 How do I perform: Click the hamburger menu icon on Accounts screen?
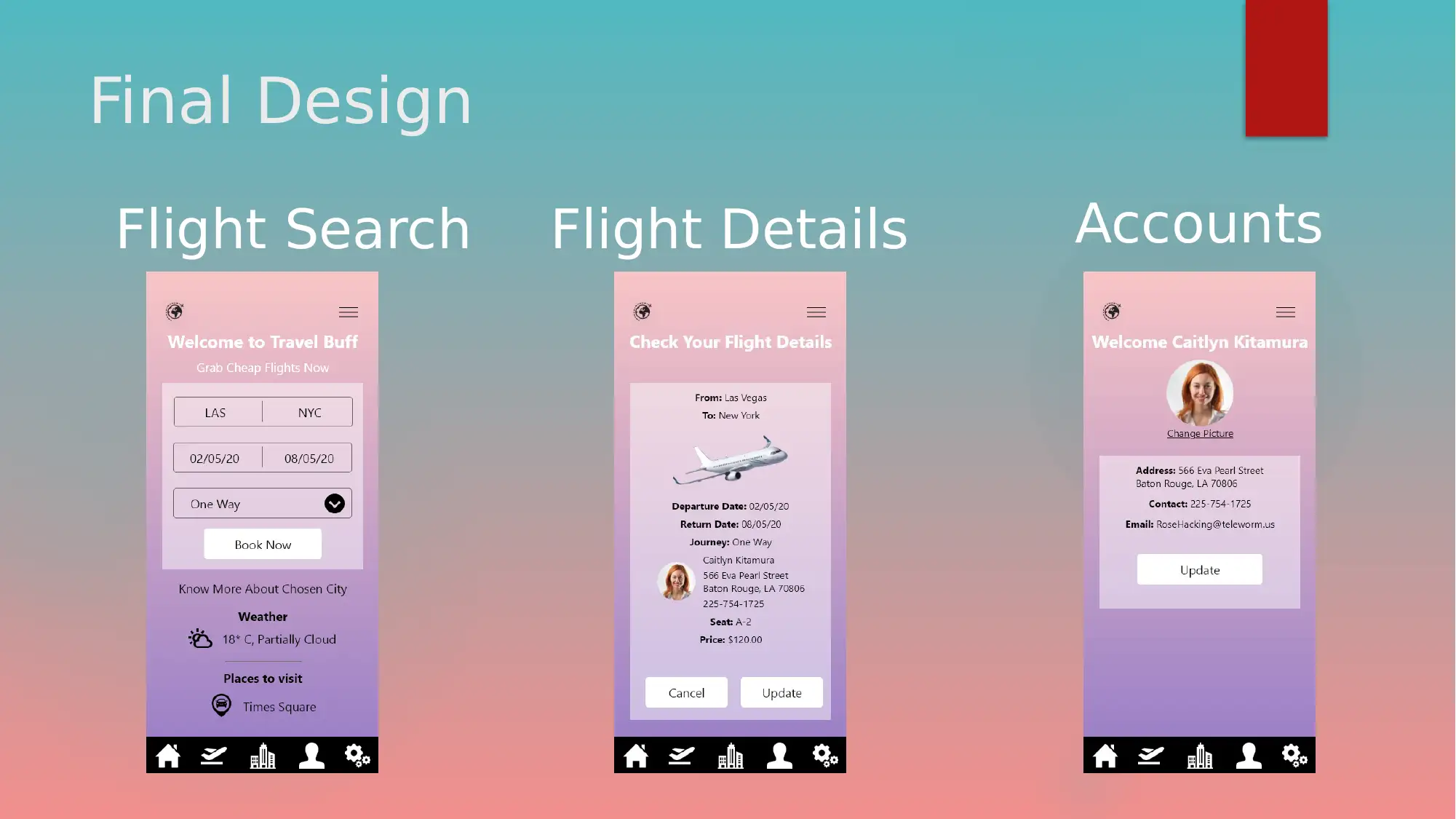(1285, 312)
